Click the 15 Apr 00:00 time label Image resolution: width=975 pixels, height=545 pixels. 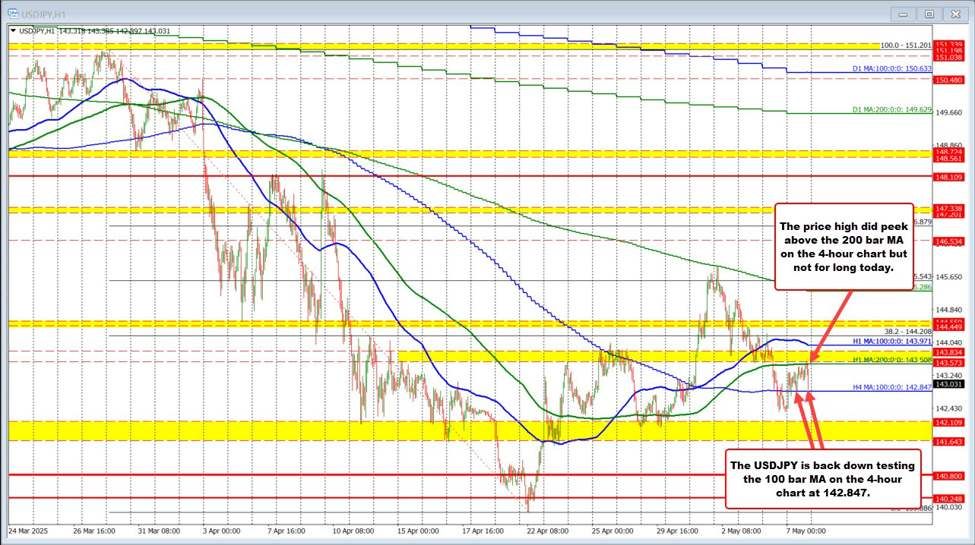click(418, 531)
